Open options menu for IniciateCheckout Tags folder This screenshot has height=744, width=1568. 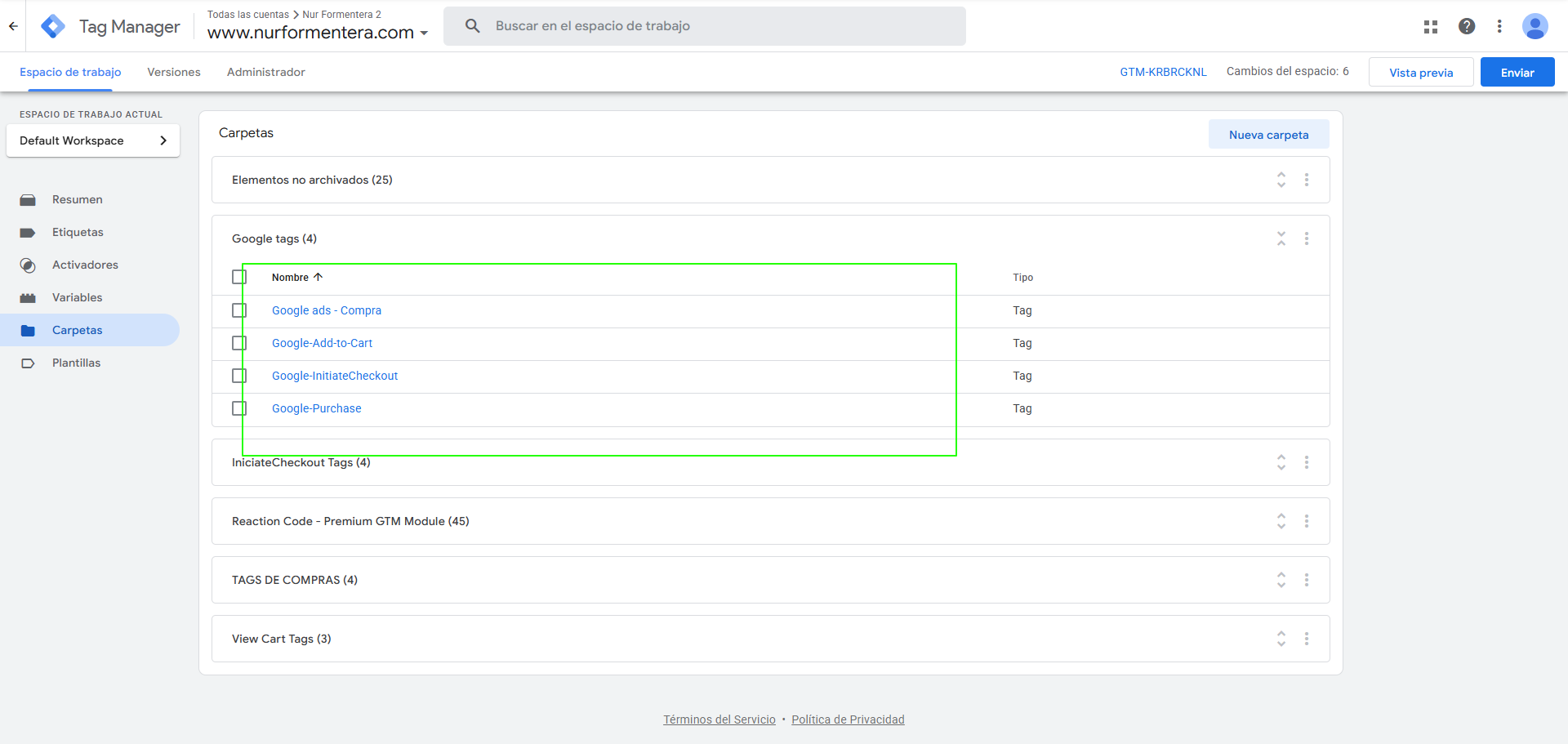1307,462
